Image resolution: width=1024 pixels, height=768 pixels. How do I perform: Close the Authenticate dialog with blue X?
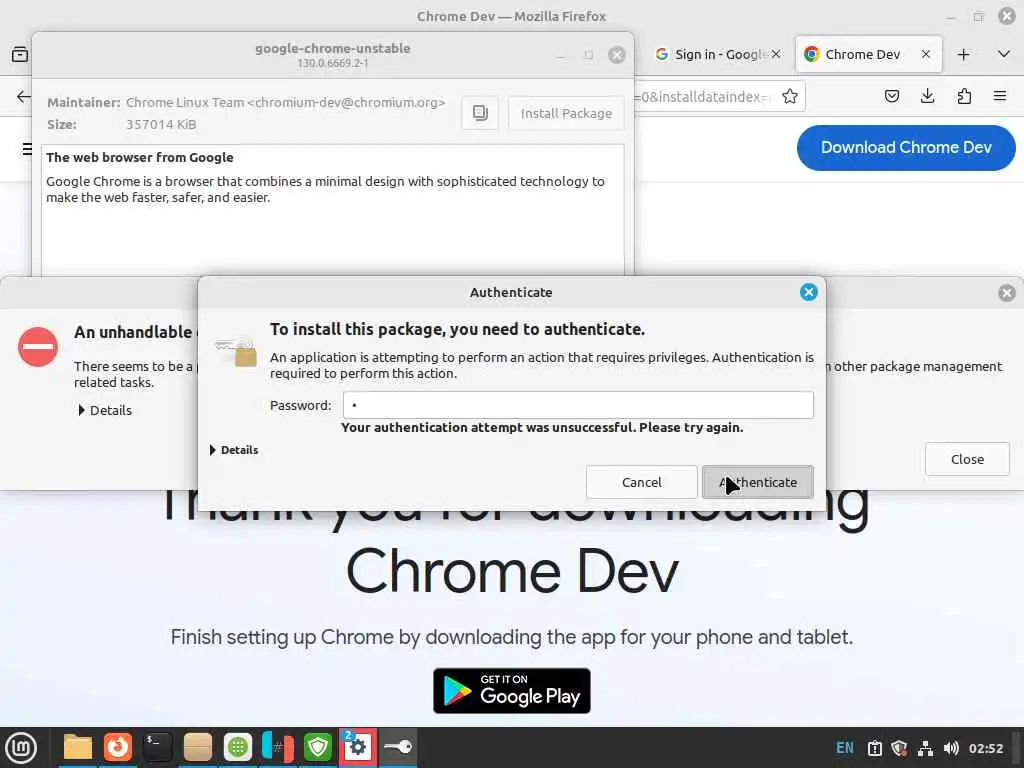(808, 292)
